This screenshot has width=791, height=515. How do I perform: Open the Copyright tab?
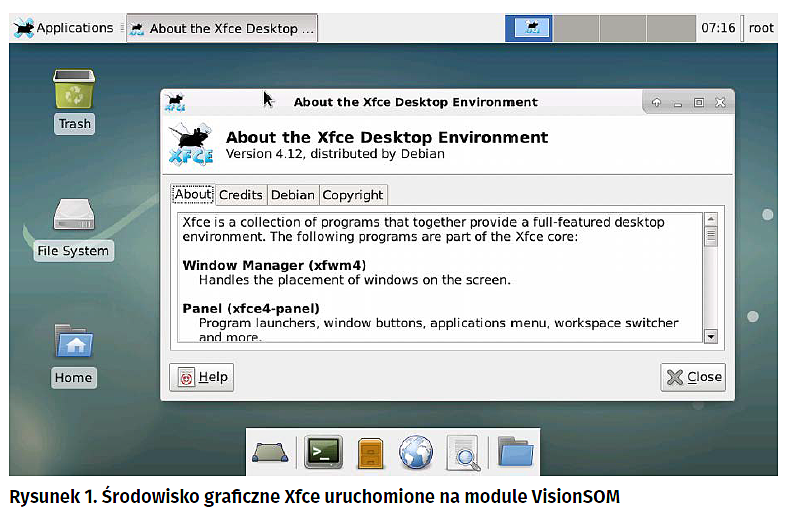[x=352, y=195]
